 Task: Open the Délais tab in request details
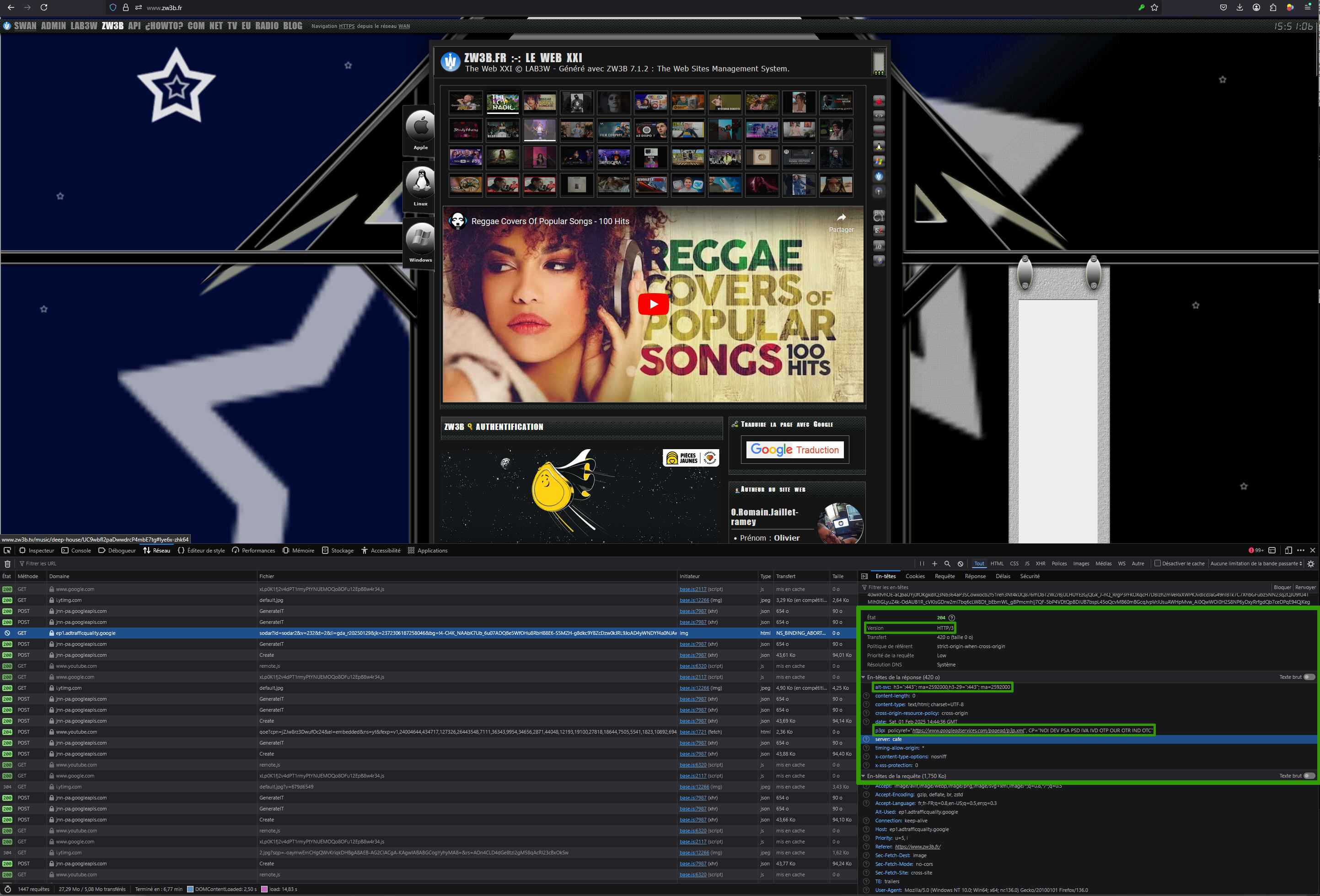click(x=1003, y=576)
